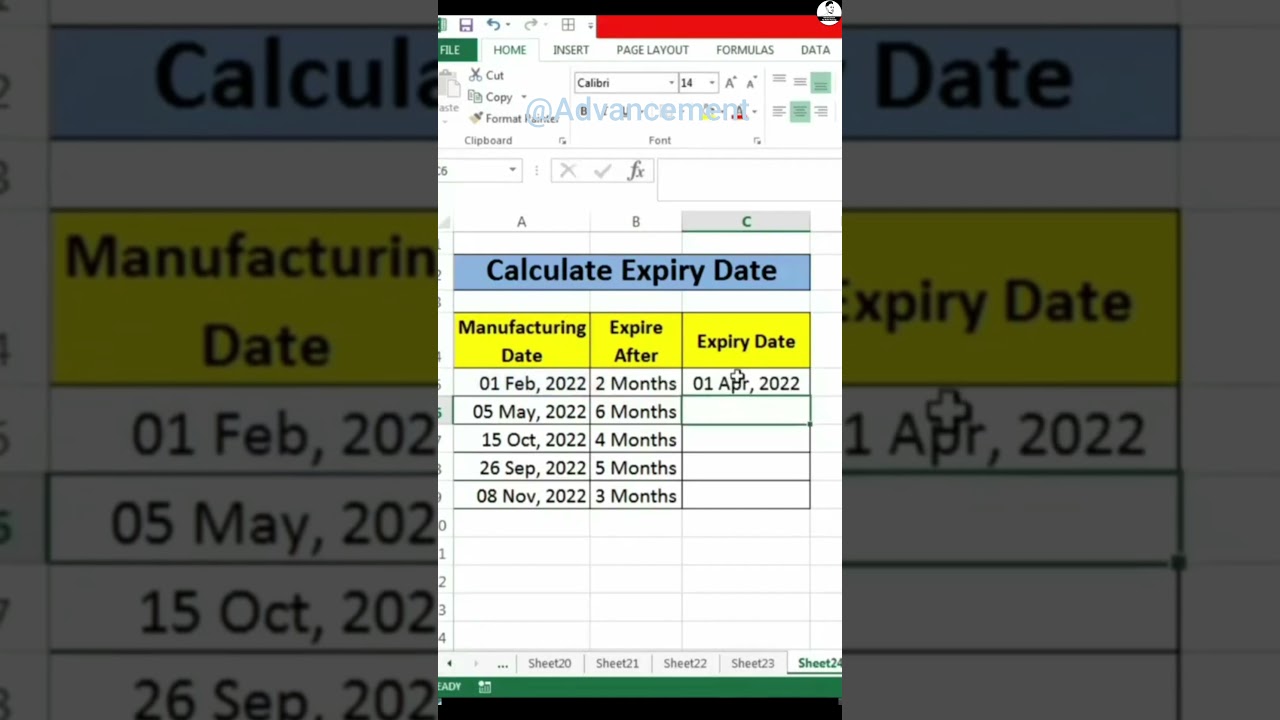The width and height of the screenshot is (1280, 720).
Task: Select the Sheet24 tab
Action: [817, 663]
